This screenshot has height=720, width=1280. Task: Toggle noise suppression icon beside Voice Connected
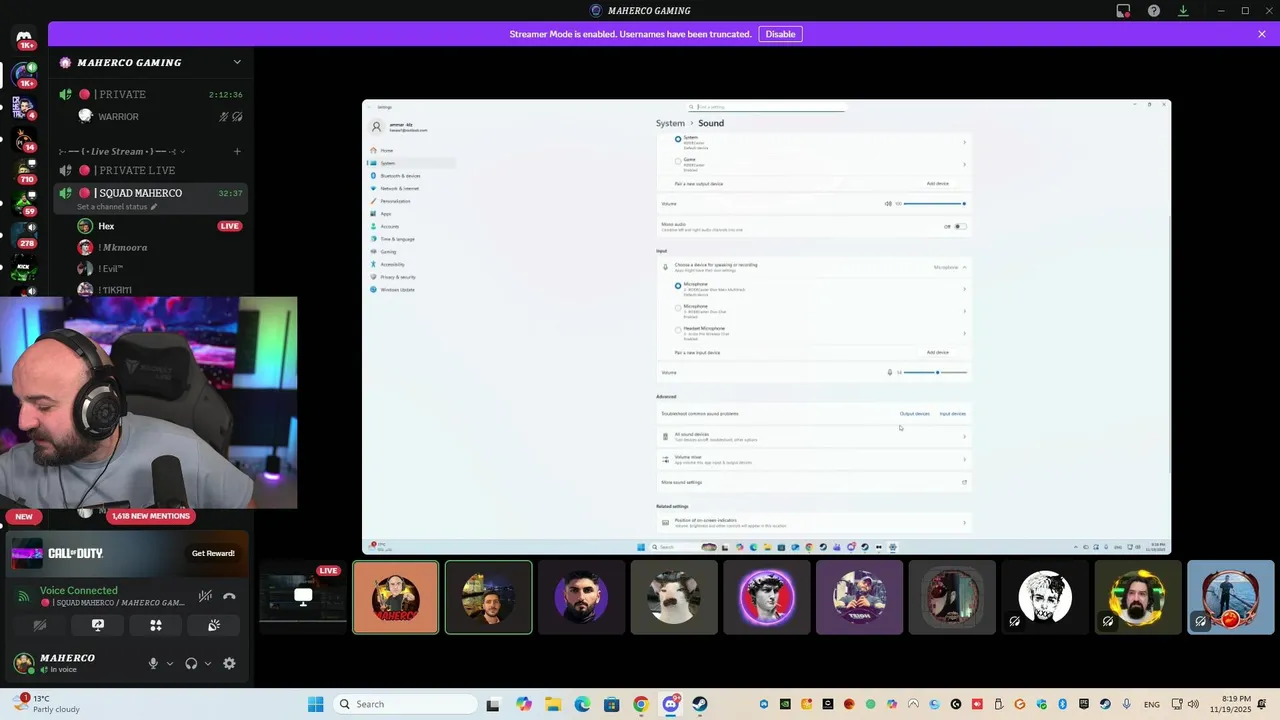(205, 596)
